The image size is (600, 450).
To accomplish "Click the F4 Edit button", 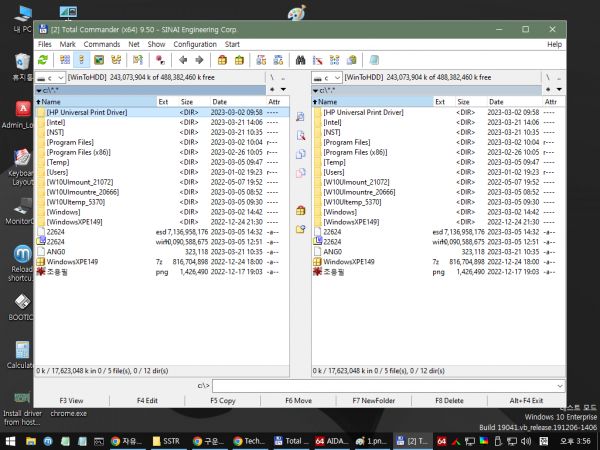I will tap(147, 401).
